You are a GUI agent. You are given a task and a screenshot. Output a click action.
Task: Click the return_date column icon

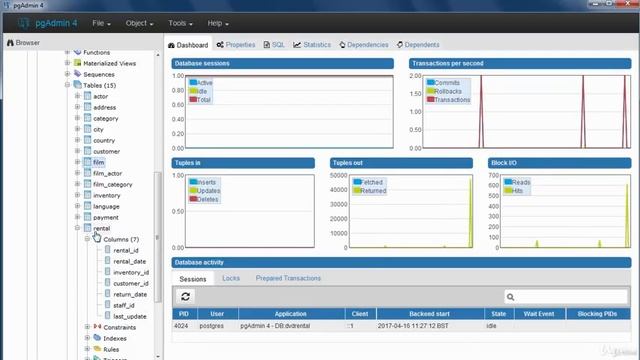click(x=107, y=294)
